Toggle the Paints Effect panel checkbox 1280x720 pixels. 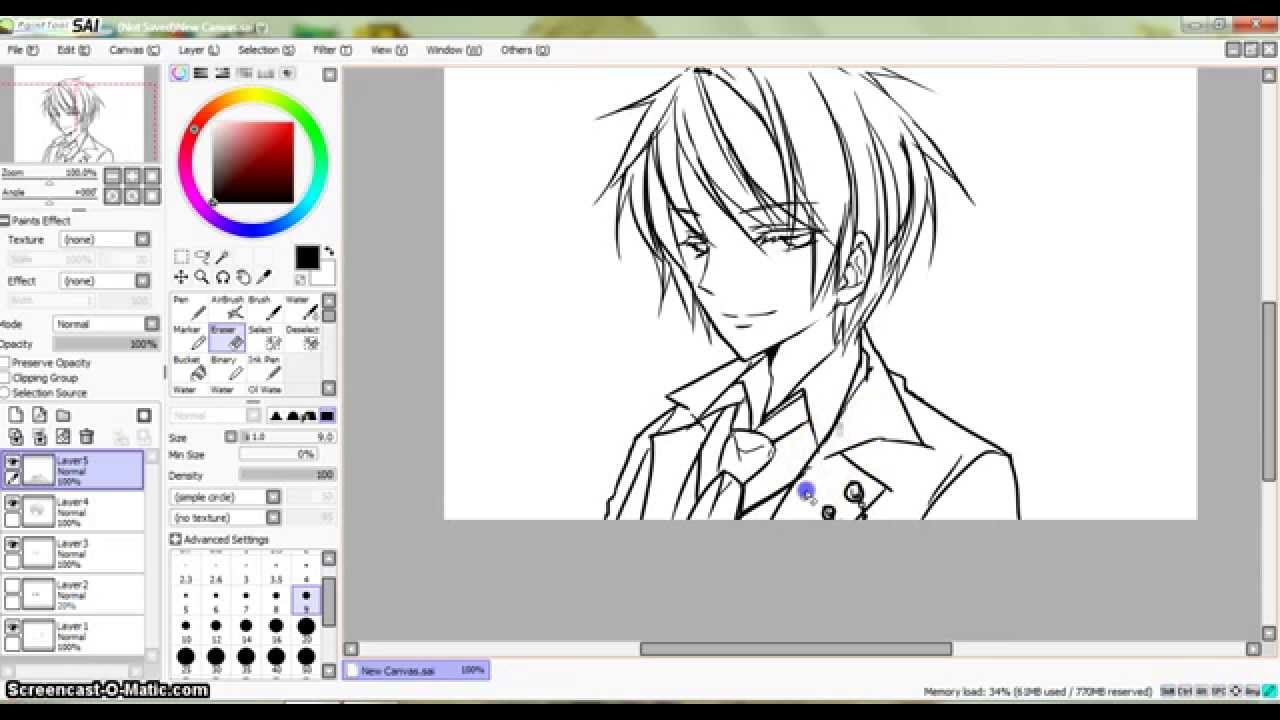pos(5,221)
